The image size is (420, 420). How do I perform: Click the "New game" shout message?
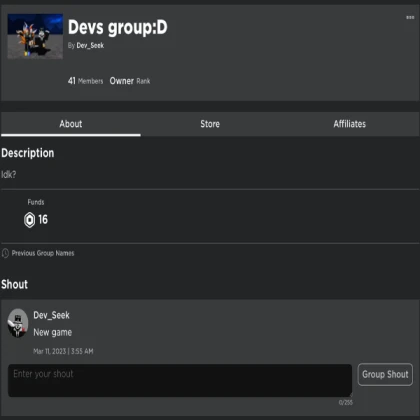(x=52, y=332)
